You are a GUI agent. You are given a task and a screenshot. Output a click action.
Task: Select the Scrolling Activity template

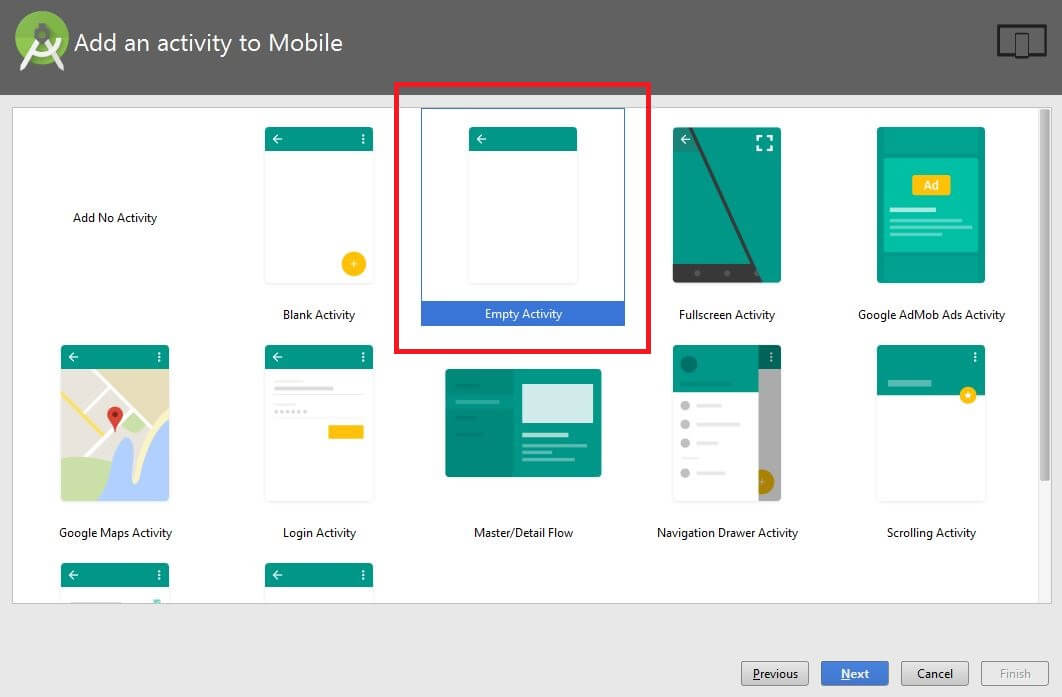click(x=930, y=423)
